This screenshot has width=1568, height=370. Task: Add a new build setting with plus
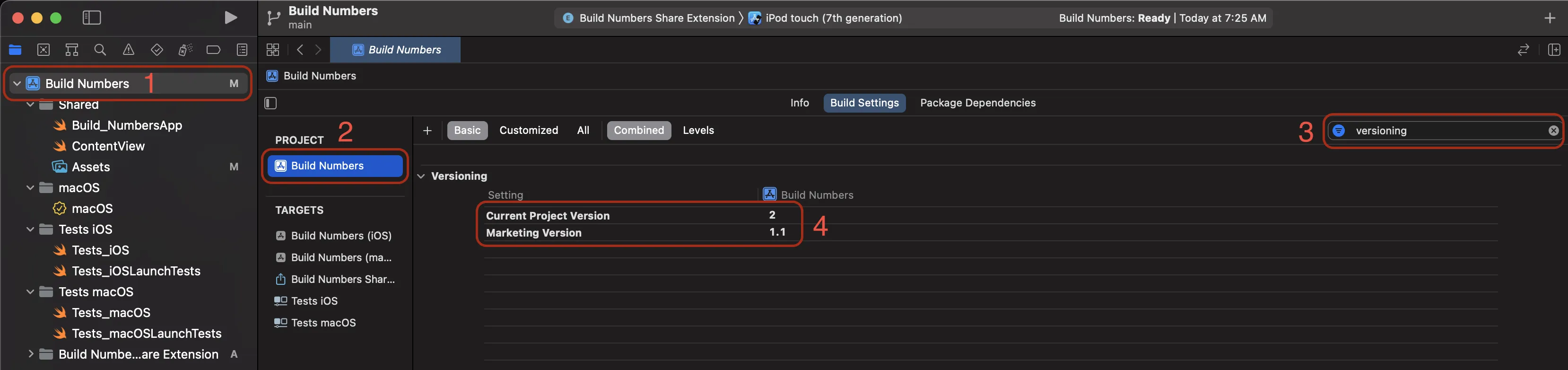[x=427, y=131]
